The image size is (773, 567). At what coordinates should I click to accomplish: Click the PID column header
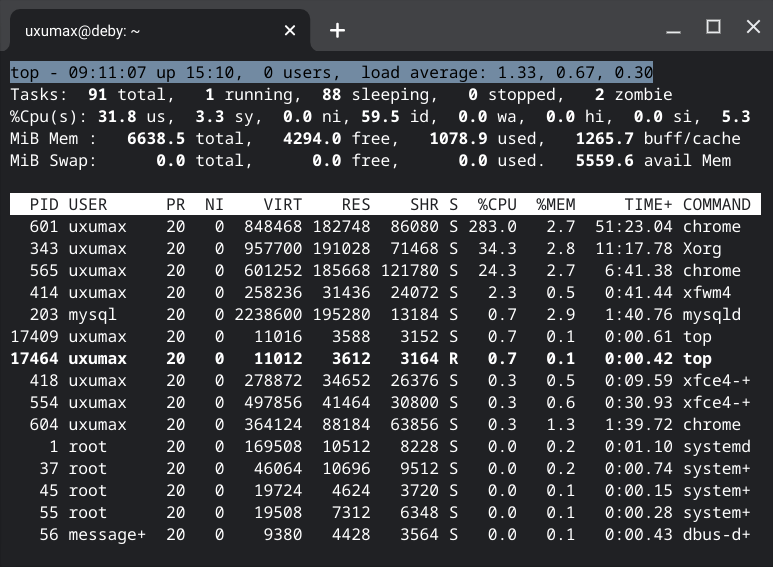44,204
